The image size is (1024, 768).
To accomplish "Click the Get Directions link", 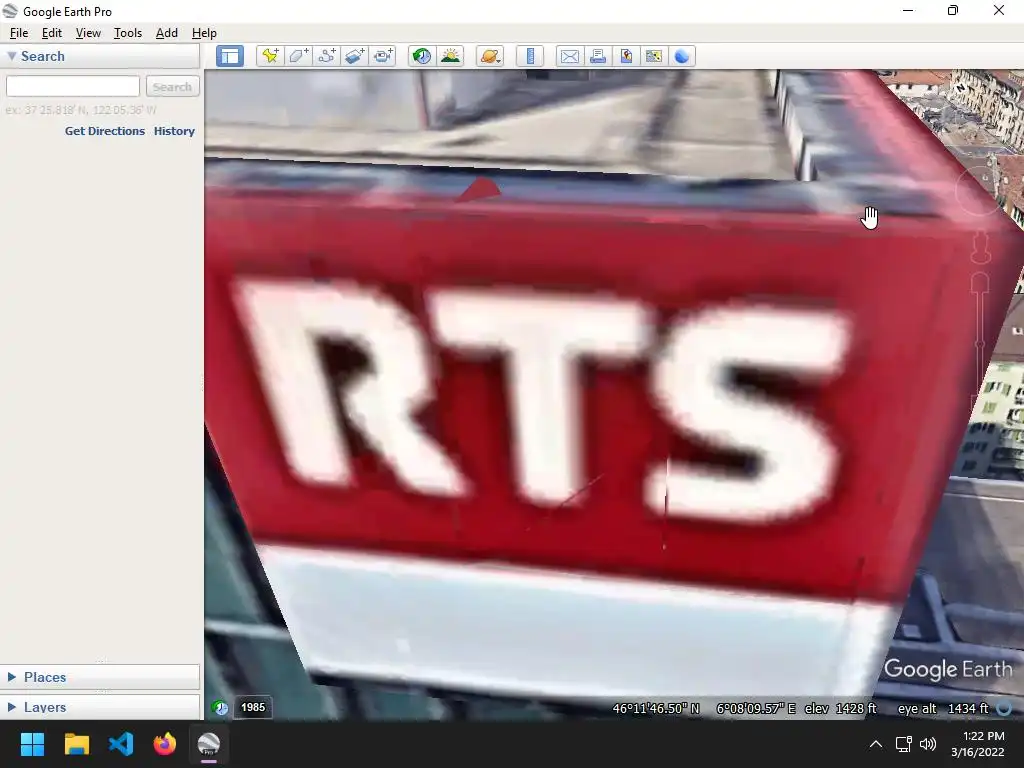I will (104, 131).
